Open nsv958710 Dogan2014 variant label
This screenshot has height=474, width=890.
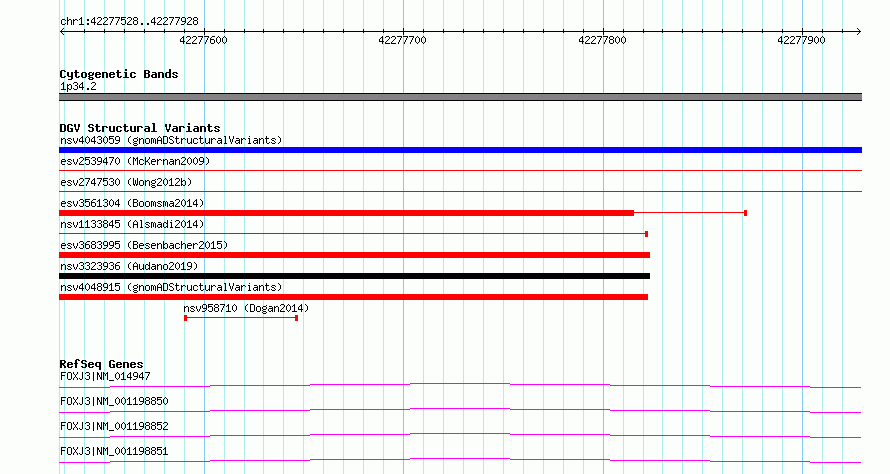click(x=246, y=308)
